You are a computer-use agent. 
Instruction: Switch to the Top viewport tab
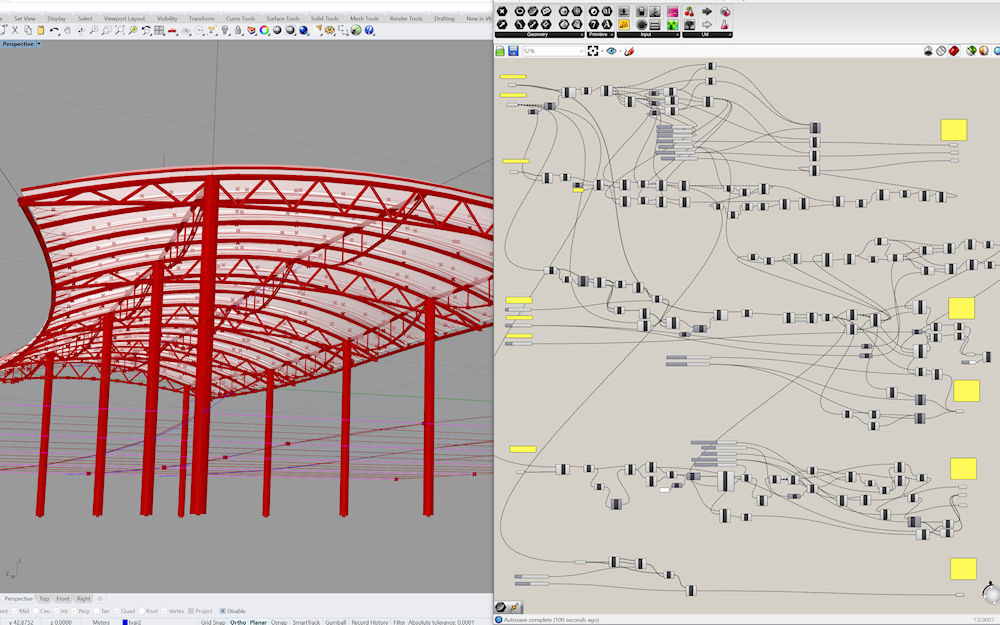(42, 598)
